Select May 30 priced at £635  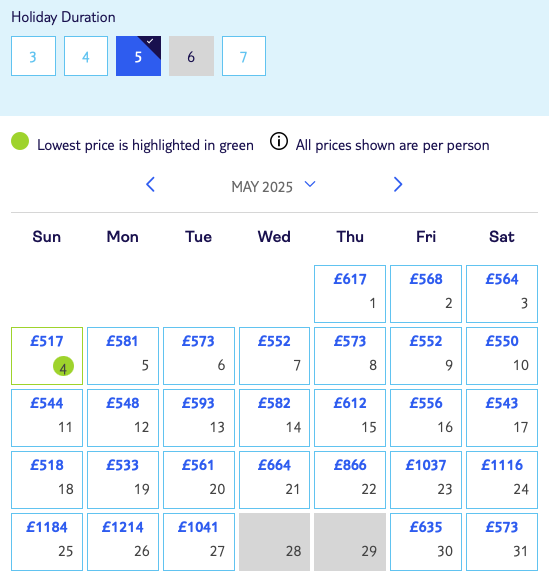[426, 542]
